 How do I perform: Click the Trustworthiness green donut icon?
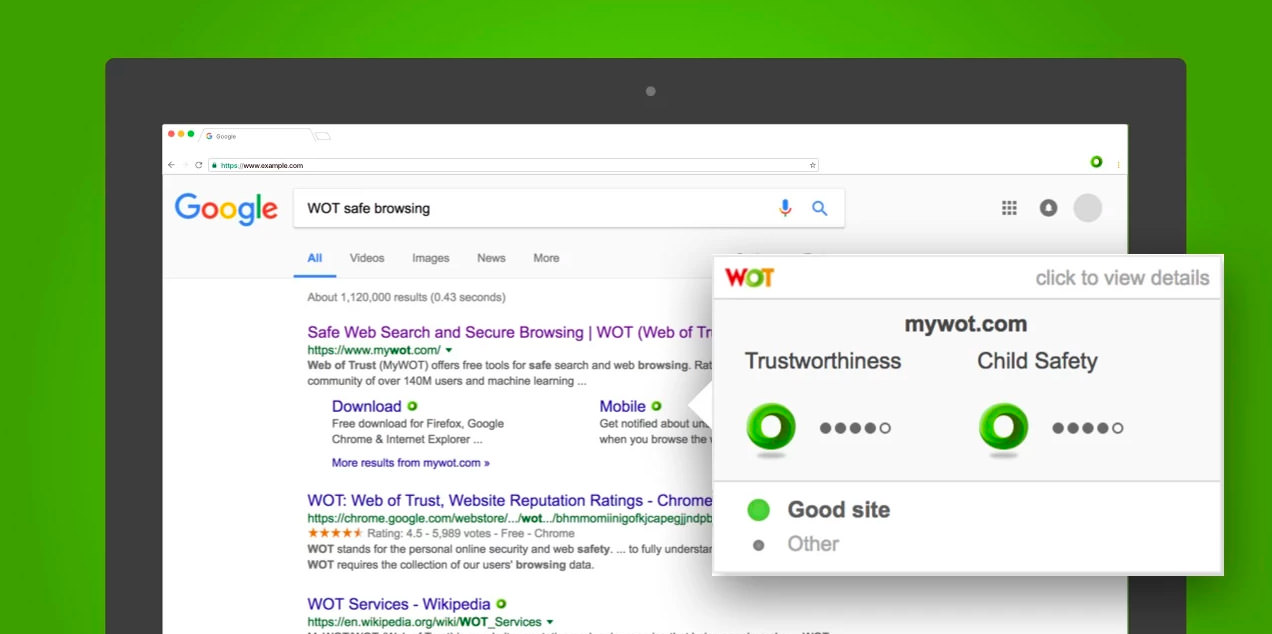[771, 429]
